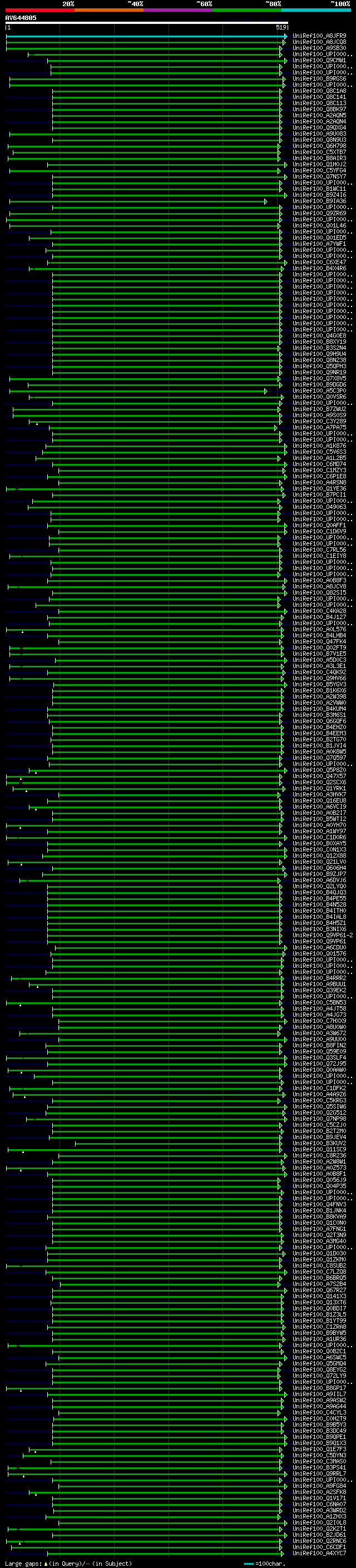Select hit label UniRef100_Q4FNV3
This screenshot has height=1568, width=356.
[x=319, y=1205]
